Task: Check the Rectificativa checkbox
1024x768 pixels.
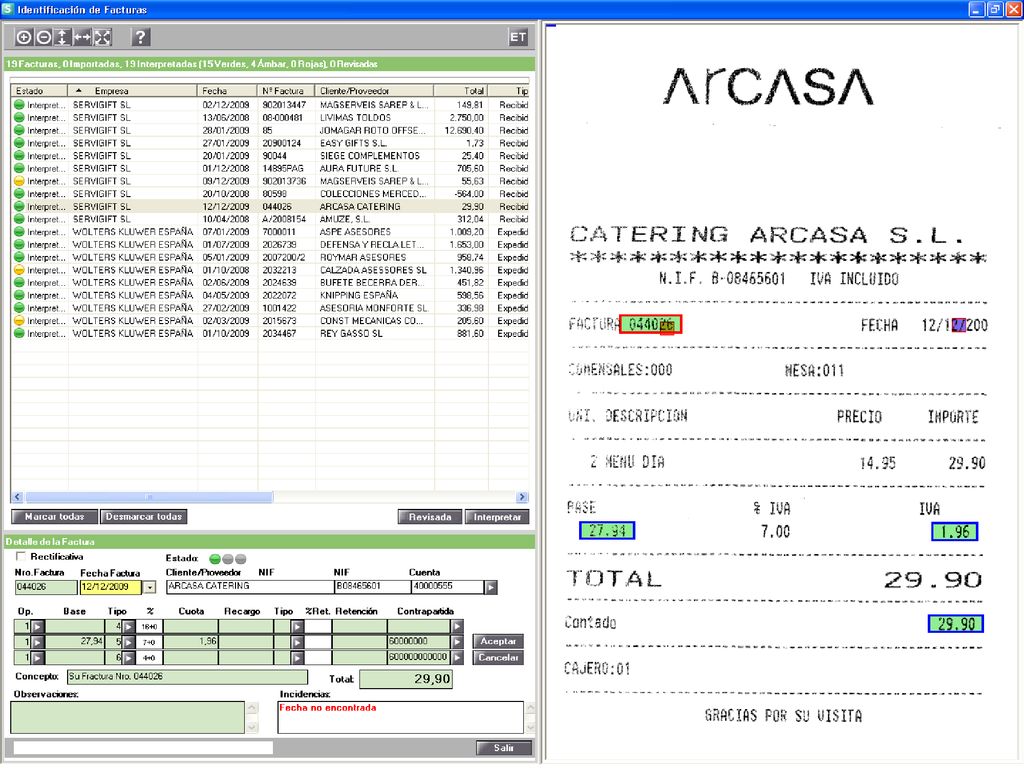Action: pos(21,556)
